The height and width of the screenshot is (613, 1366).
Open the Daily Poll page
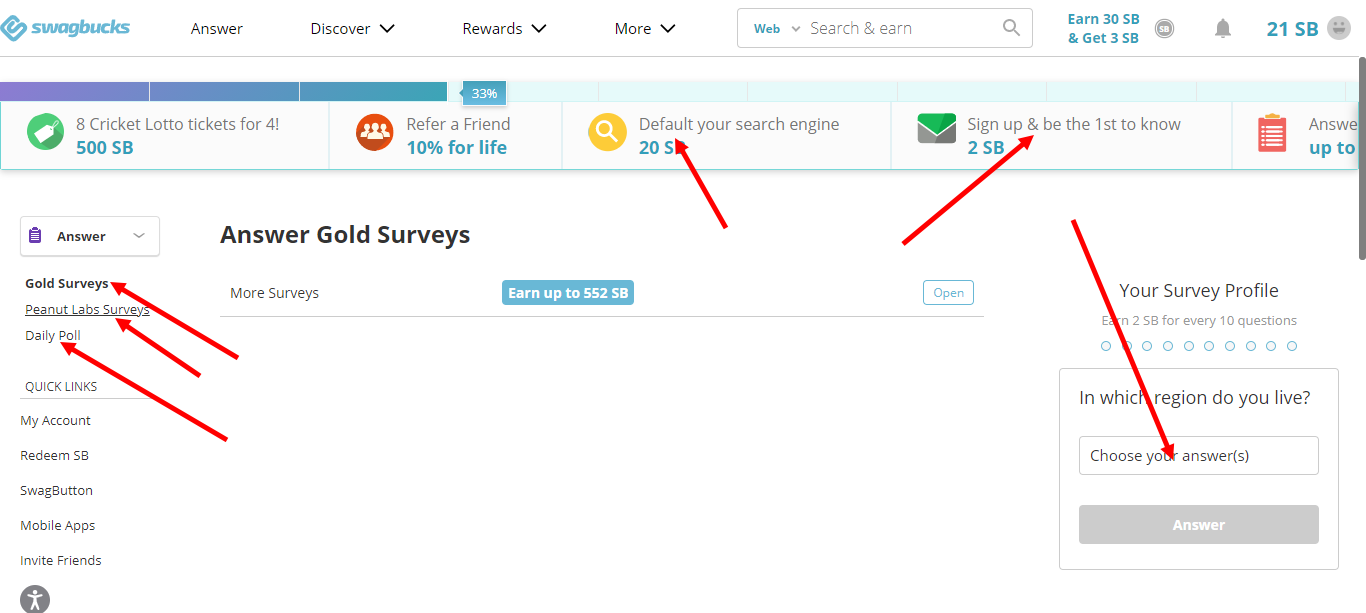(x=53, y=336)
